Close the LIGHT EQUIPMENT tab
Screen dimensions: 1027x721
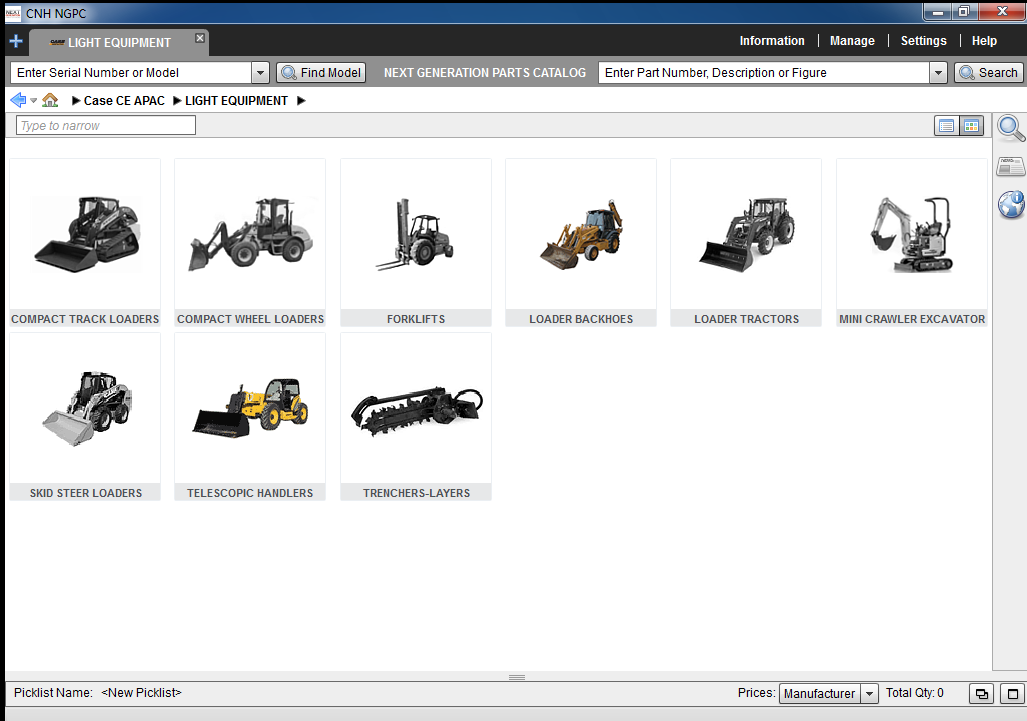tap(200, 38)
